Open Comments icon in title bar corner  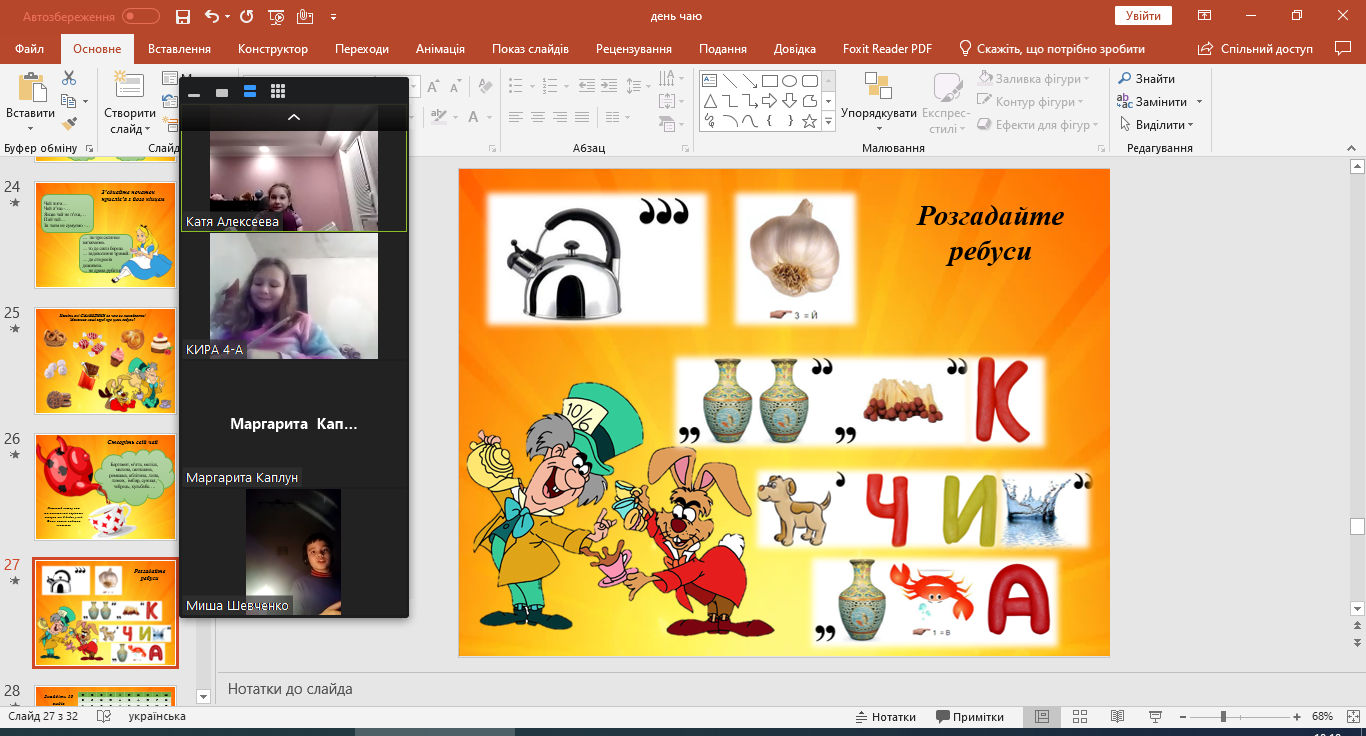click(1343, 48)
